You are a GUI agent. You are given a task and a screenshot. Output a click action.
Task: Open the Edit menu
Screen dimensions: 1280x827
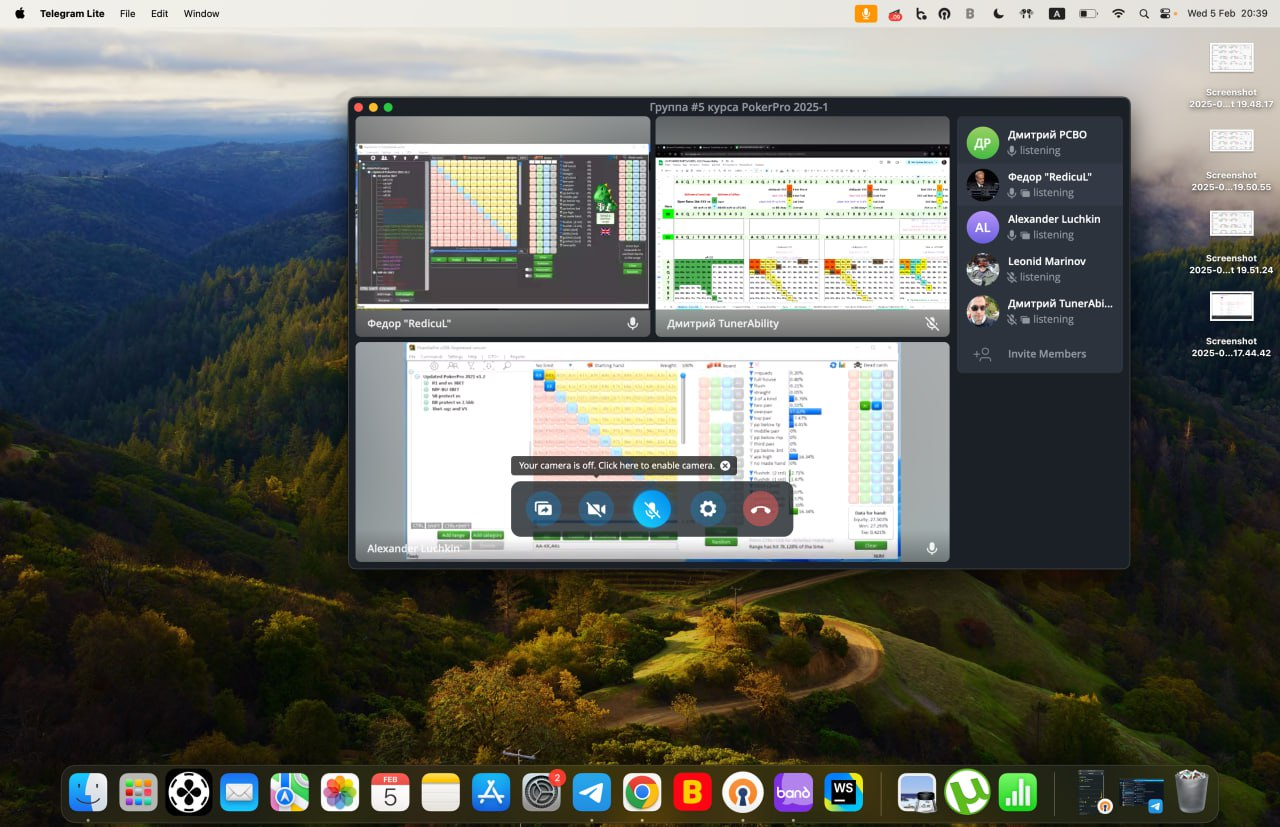point(159,14)
